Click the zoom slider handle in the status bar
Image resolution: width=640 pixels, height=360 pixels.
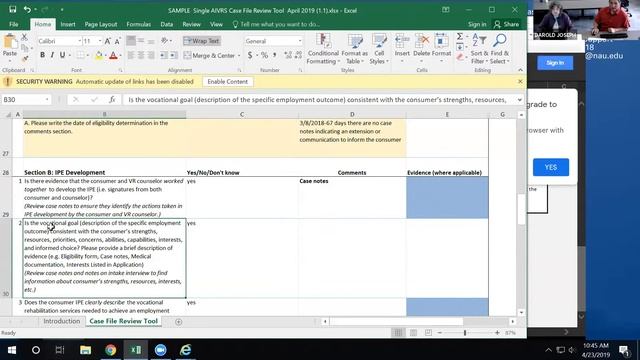pyautogui.click(x=465, y=333)
